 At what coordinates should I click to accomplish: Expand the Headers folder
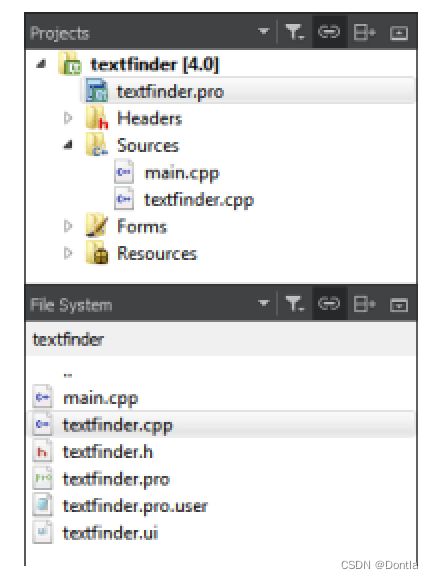coord(68,118)
